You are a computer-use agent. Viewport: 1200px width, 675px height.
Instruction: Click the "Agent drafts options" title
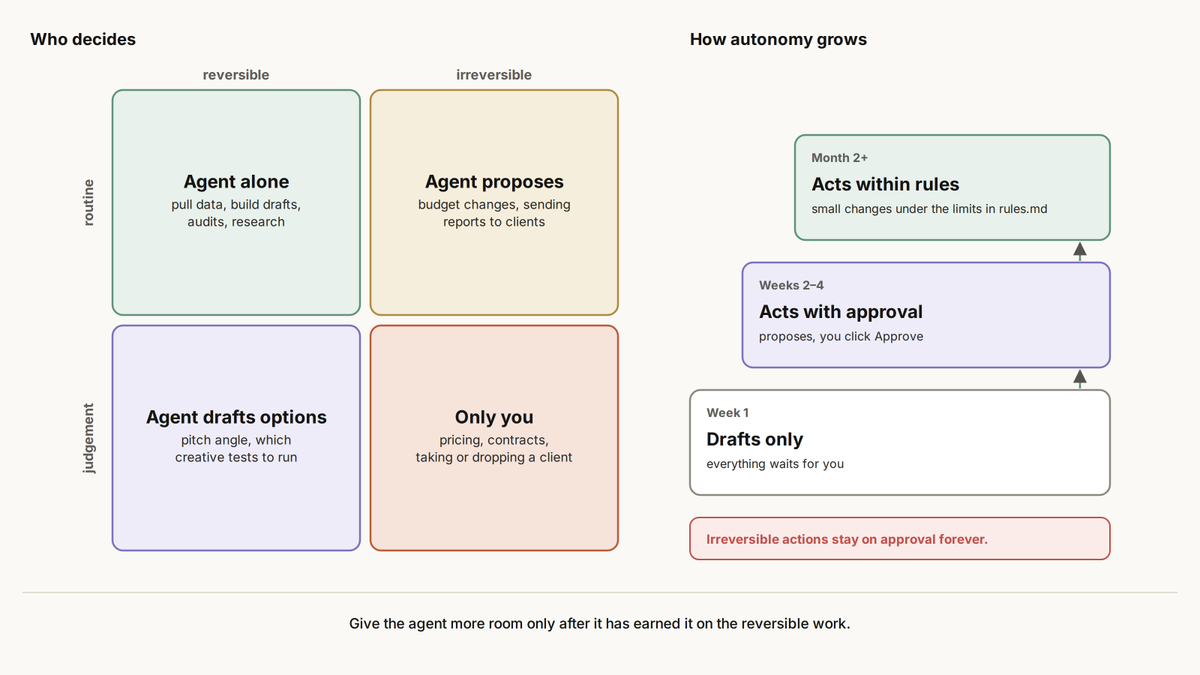(236, 417)
